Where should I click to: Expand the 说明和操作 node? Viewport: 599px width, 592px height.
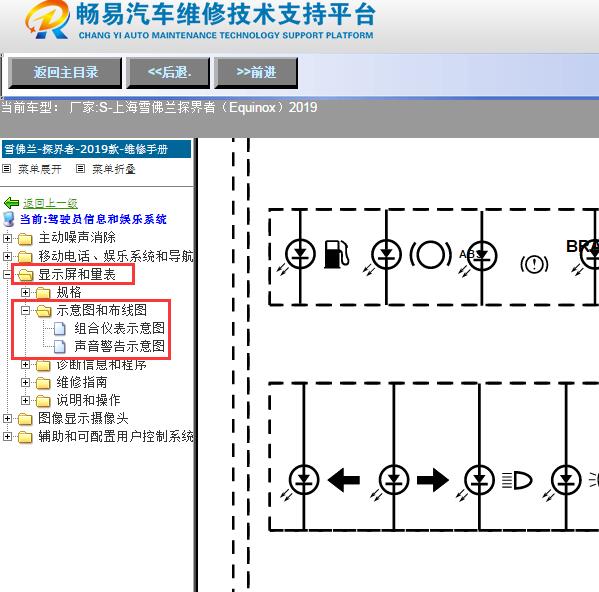(x=25, y=400)
